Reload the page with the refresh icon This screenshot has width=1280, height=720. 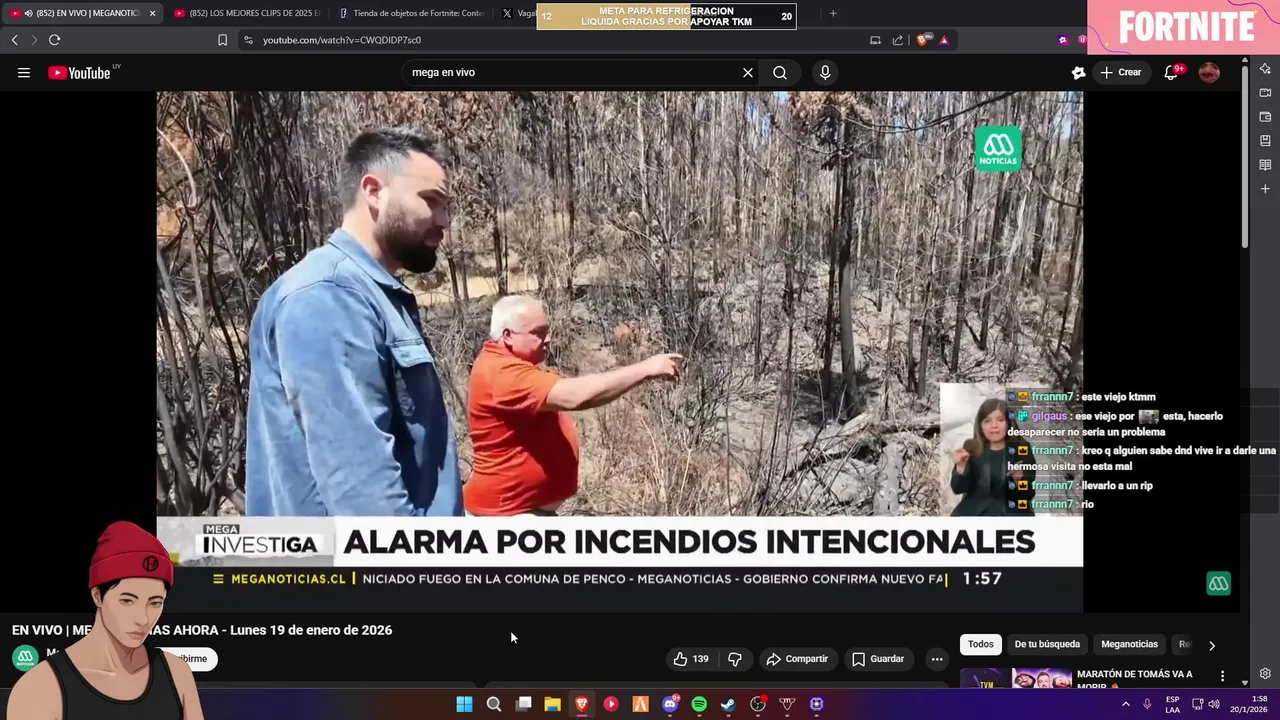point(54,40)
